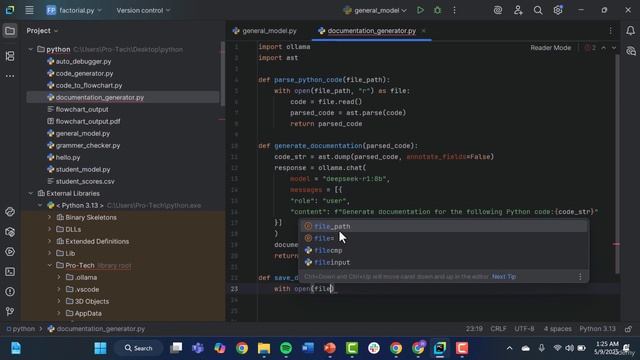Open the Project tool window icon
Viewport: 640px width, 360px height.
point(10,31)
